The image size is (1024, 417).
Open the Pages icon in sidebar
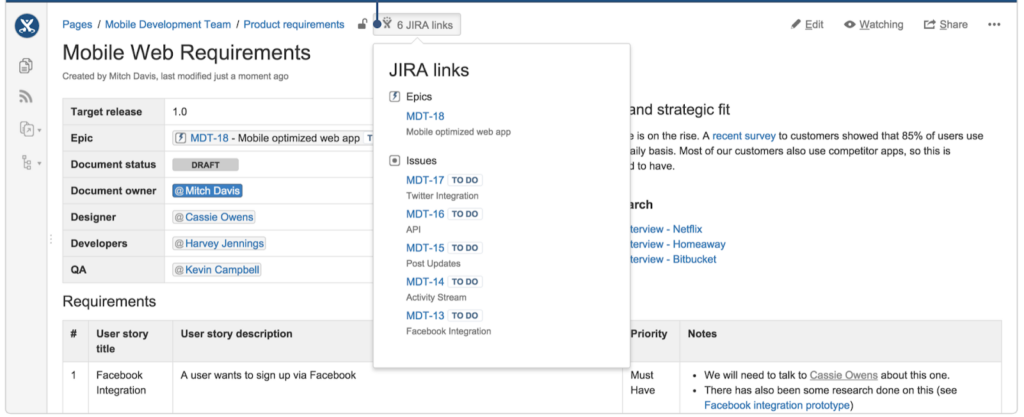[x=26, y=65]
